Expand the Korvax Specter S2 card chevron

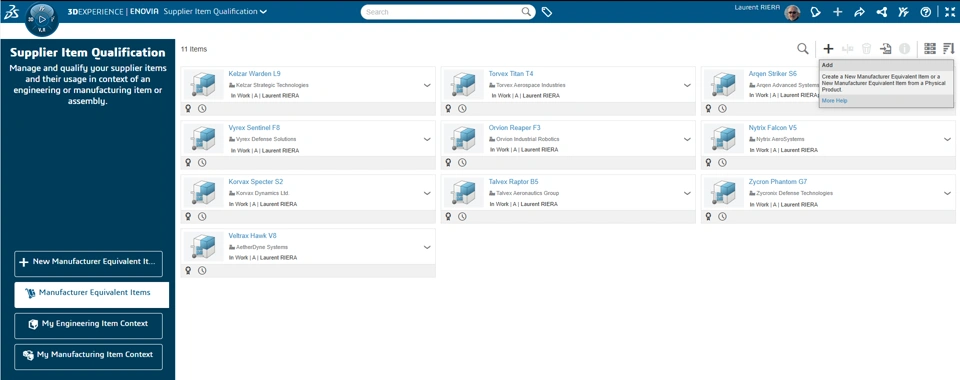point(427,193)
